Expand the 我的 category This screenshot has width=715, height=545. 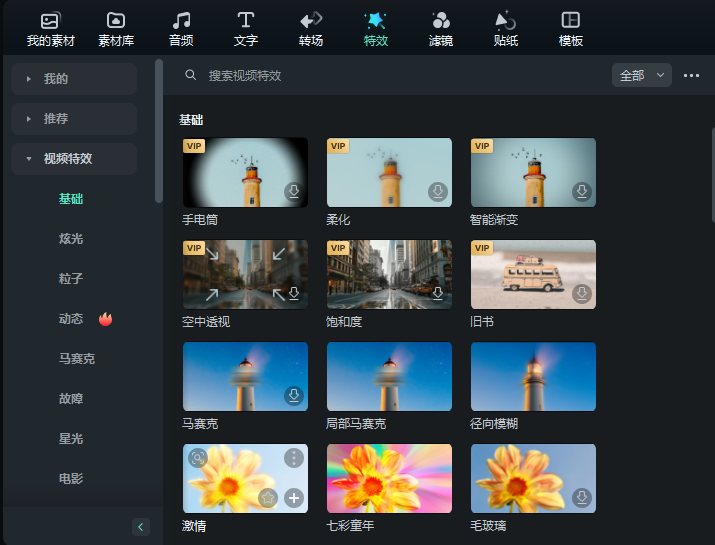pos(74,79)
